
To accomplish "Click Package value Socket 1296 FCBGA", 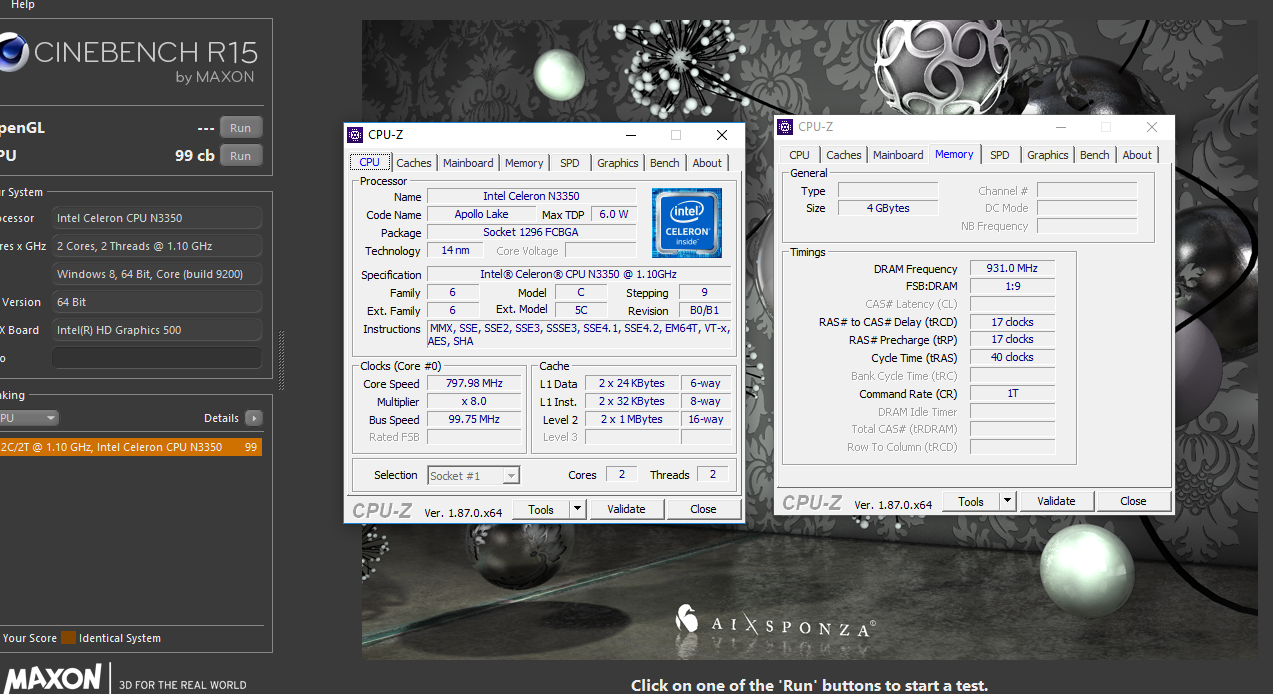I will (531, 232).
